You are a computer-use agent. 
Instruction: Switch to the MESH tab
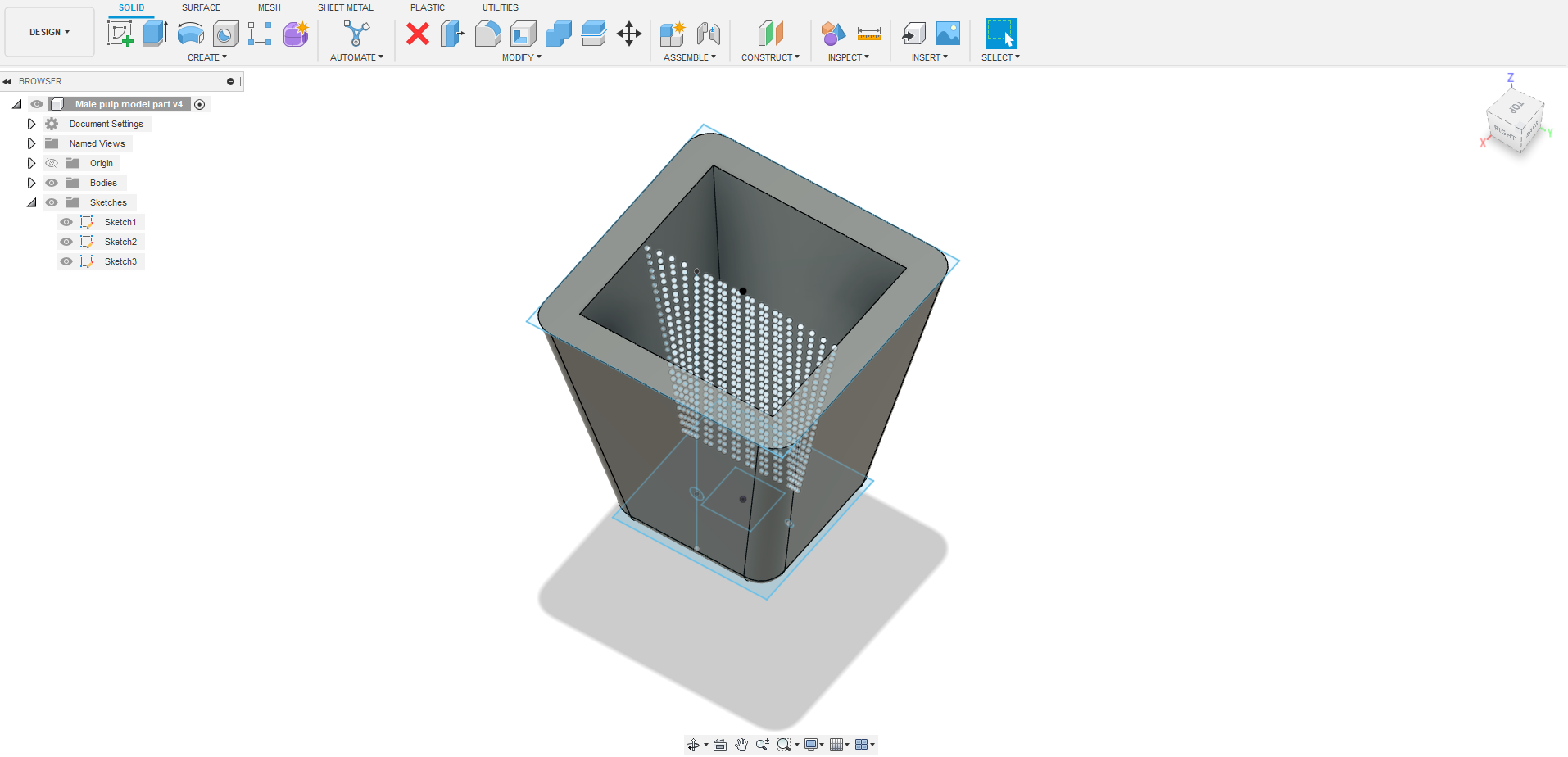click(x=270, y=7)
